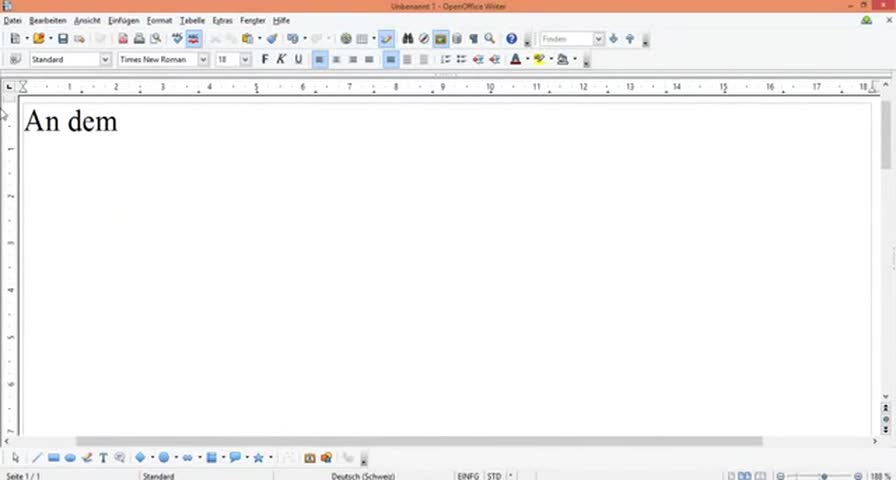Export directly as PDF icon

(x=123, y=39)
